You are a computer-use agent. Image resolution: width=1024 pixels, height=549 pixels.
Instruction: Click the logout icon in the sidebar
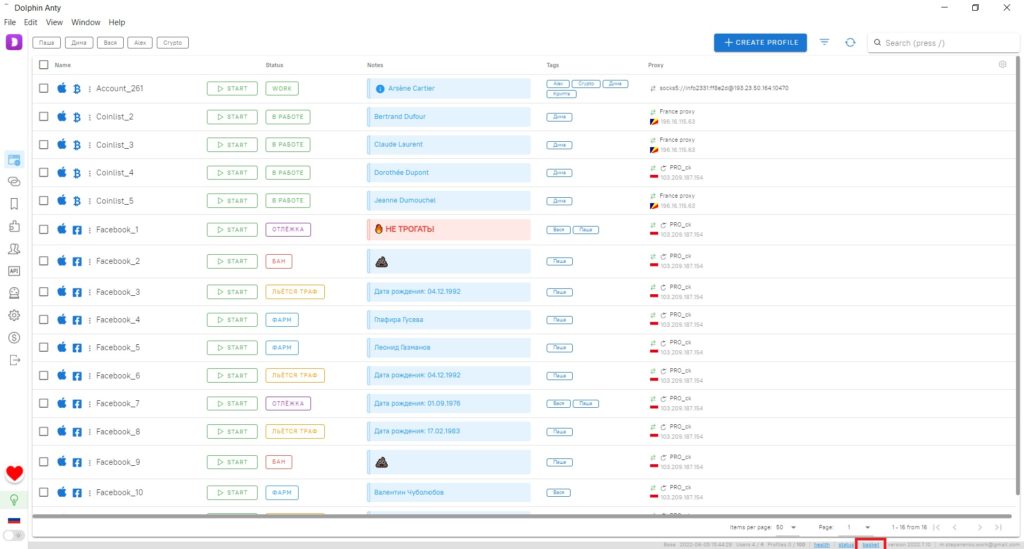pos(14,360)
